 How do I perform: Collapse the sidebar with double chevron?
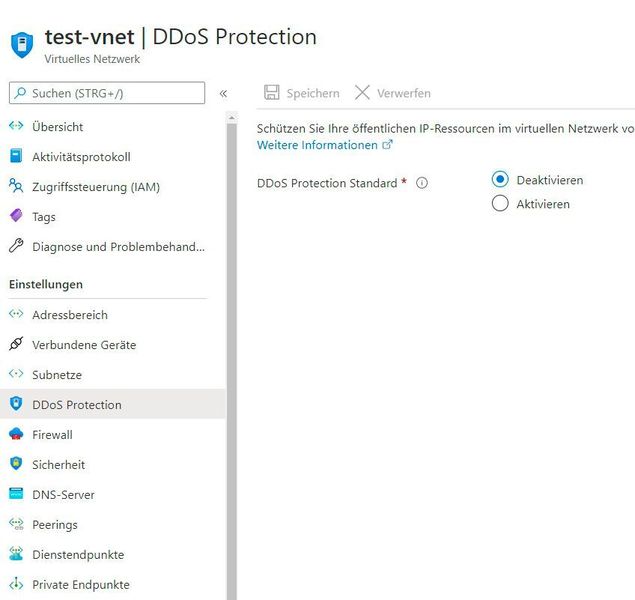point(223,93)
